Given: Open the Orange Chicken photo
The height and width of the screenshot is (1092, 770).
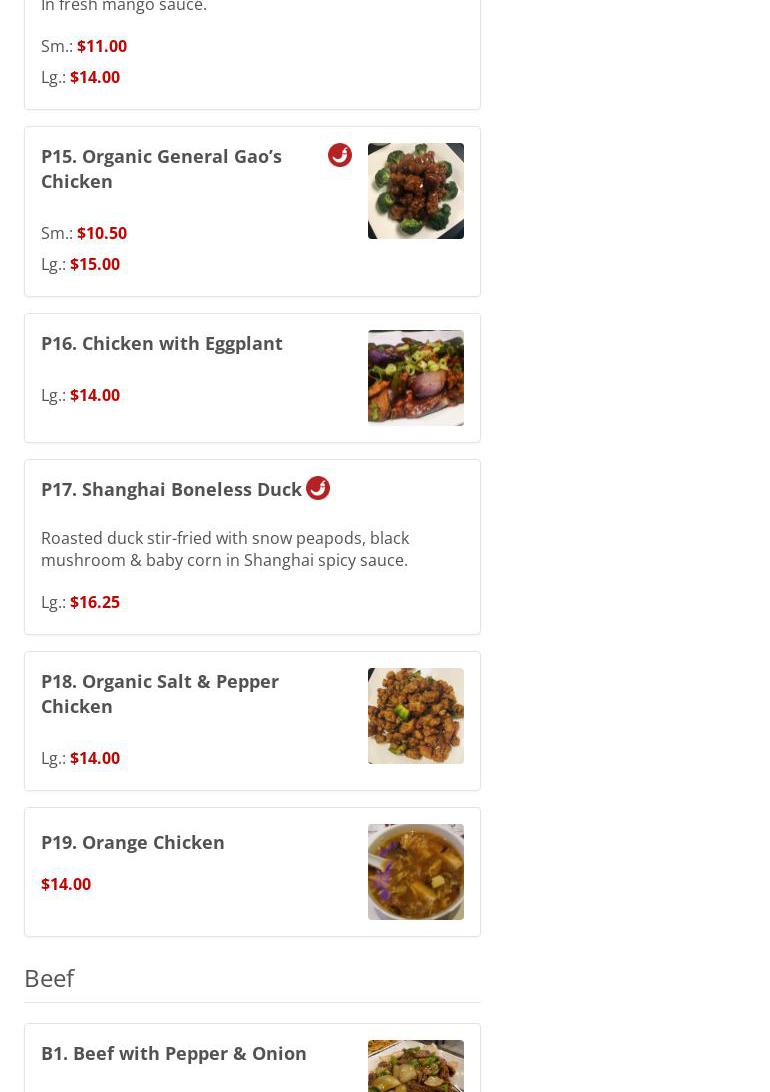Looking at the screenshot, I should point(415,872).
